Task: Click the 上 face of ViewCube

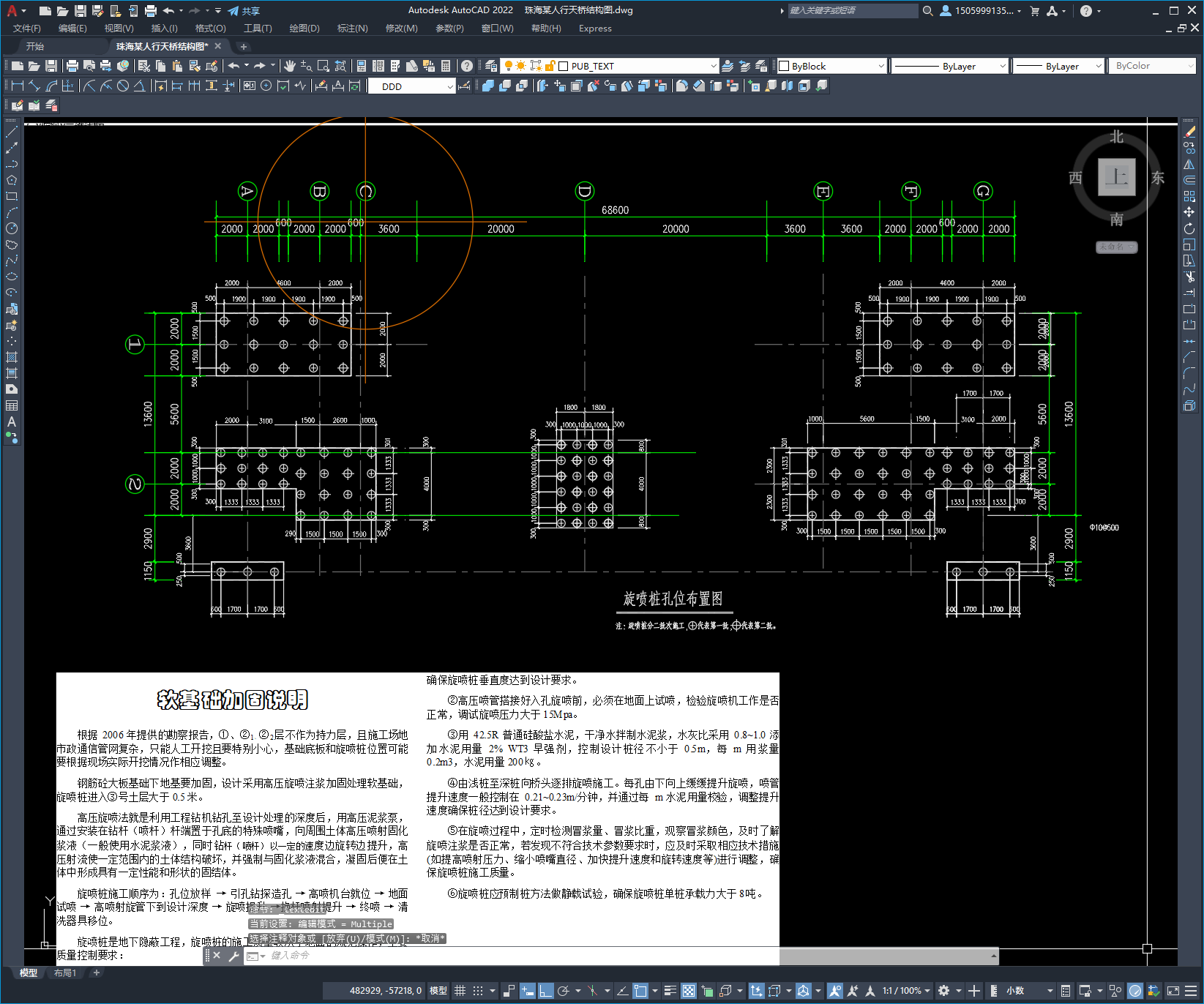Action: (x=1117, y=177)
